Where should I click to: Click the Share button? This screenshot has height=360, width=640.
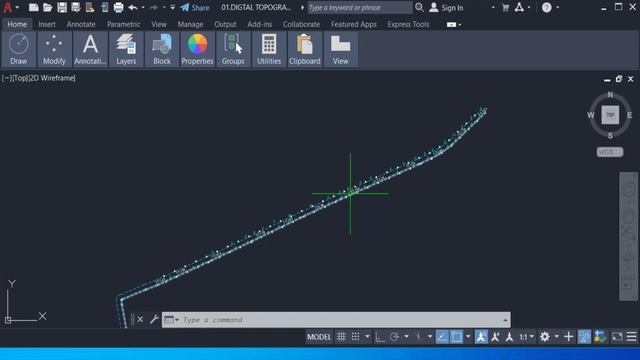(x=195, y=7)
